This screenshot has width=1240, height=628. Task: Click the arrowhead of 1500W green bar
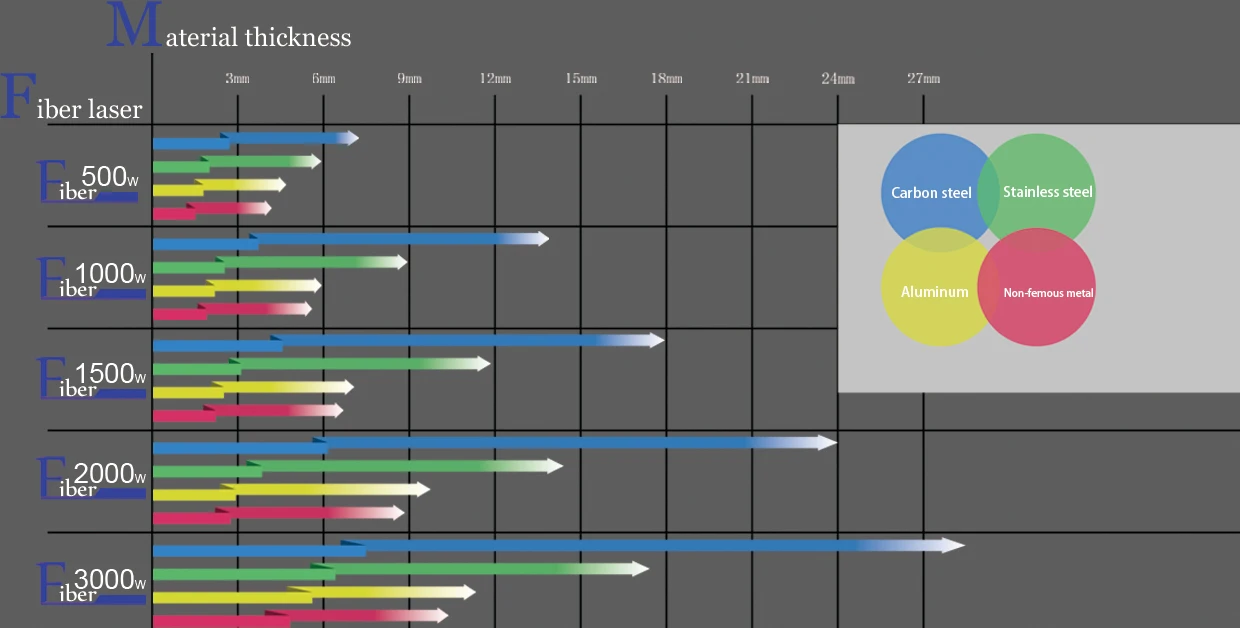click(483, 363)
